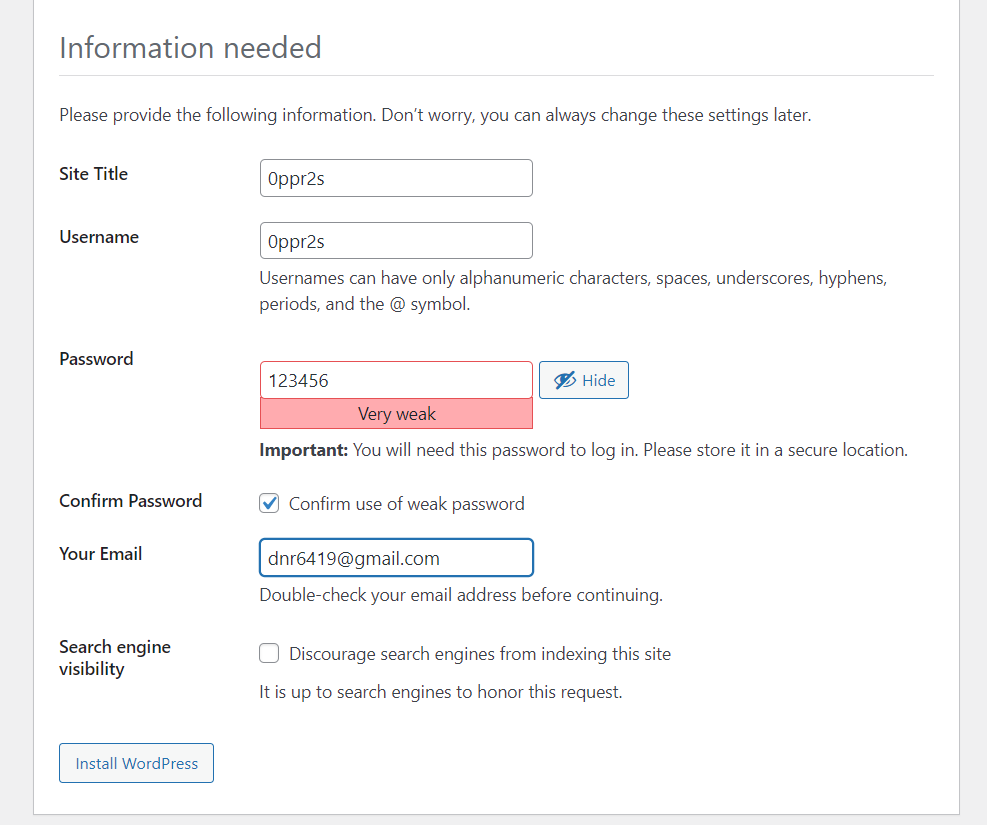Click the Password label
Image resolution: width=987 pixels, height=825 pixels.
click(x=96, y=359)
